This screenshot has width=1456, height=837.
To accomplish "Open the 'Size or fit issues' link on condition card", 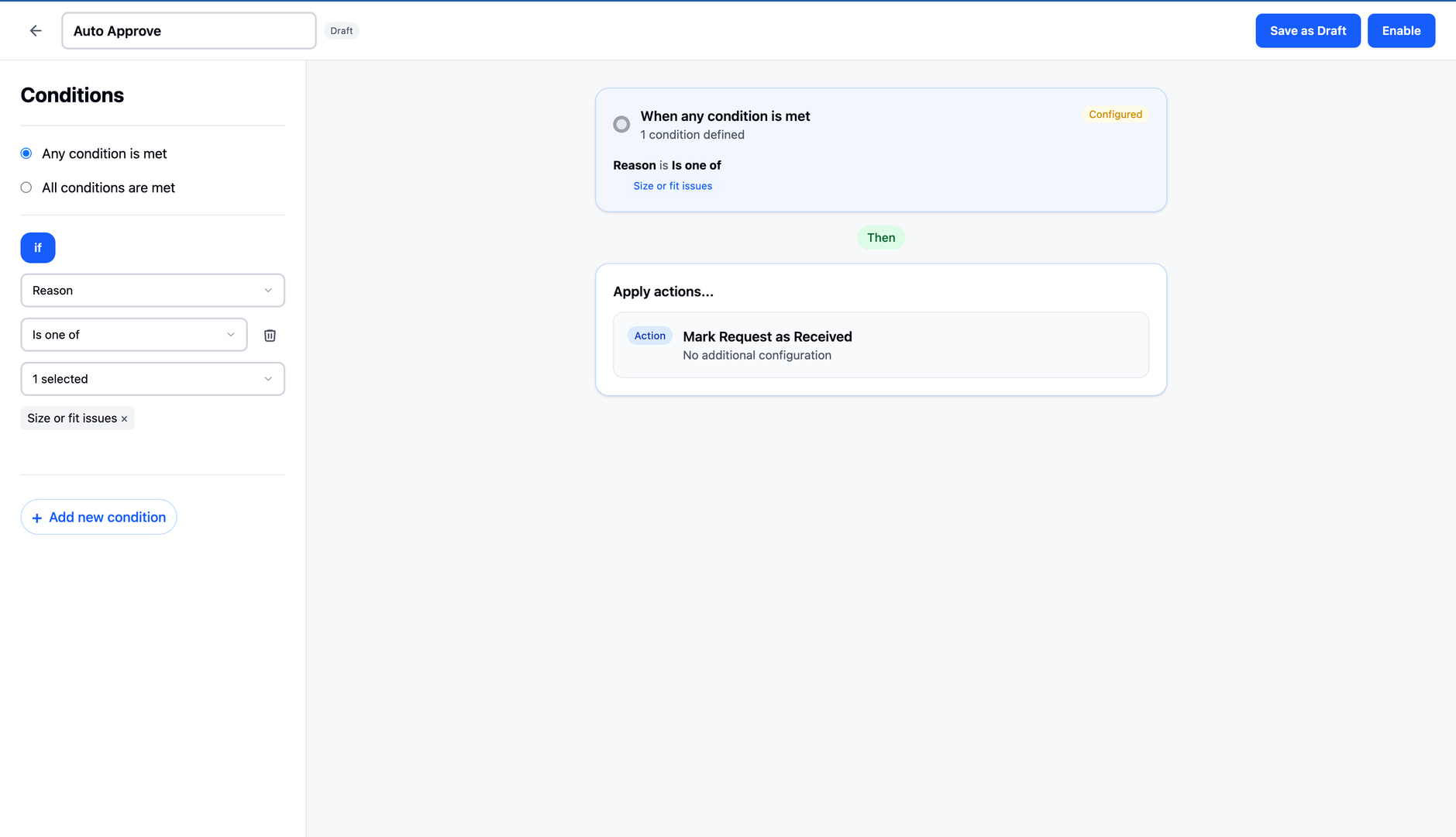I will pyautogui.click(x=672, y=185).
